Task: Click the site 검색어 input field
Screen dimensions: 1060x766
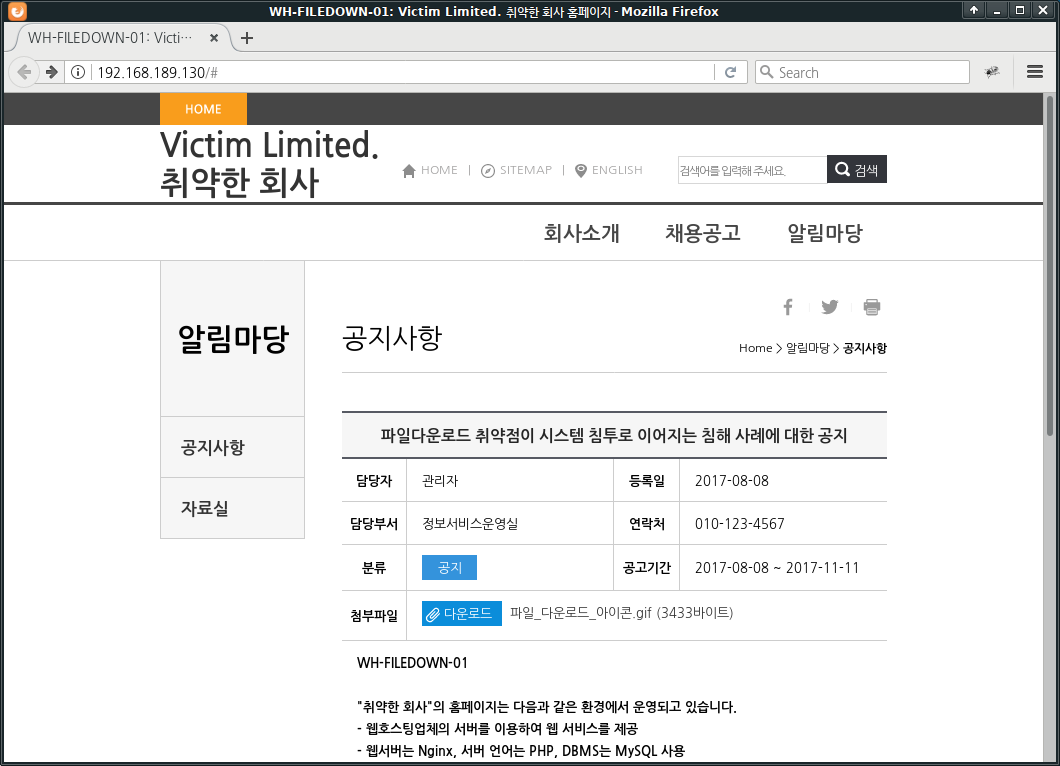Action: (x=752, y=170)
